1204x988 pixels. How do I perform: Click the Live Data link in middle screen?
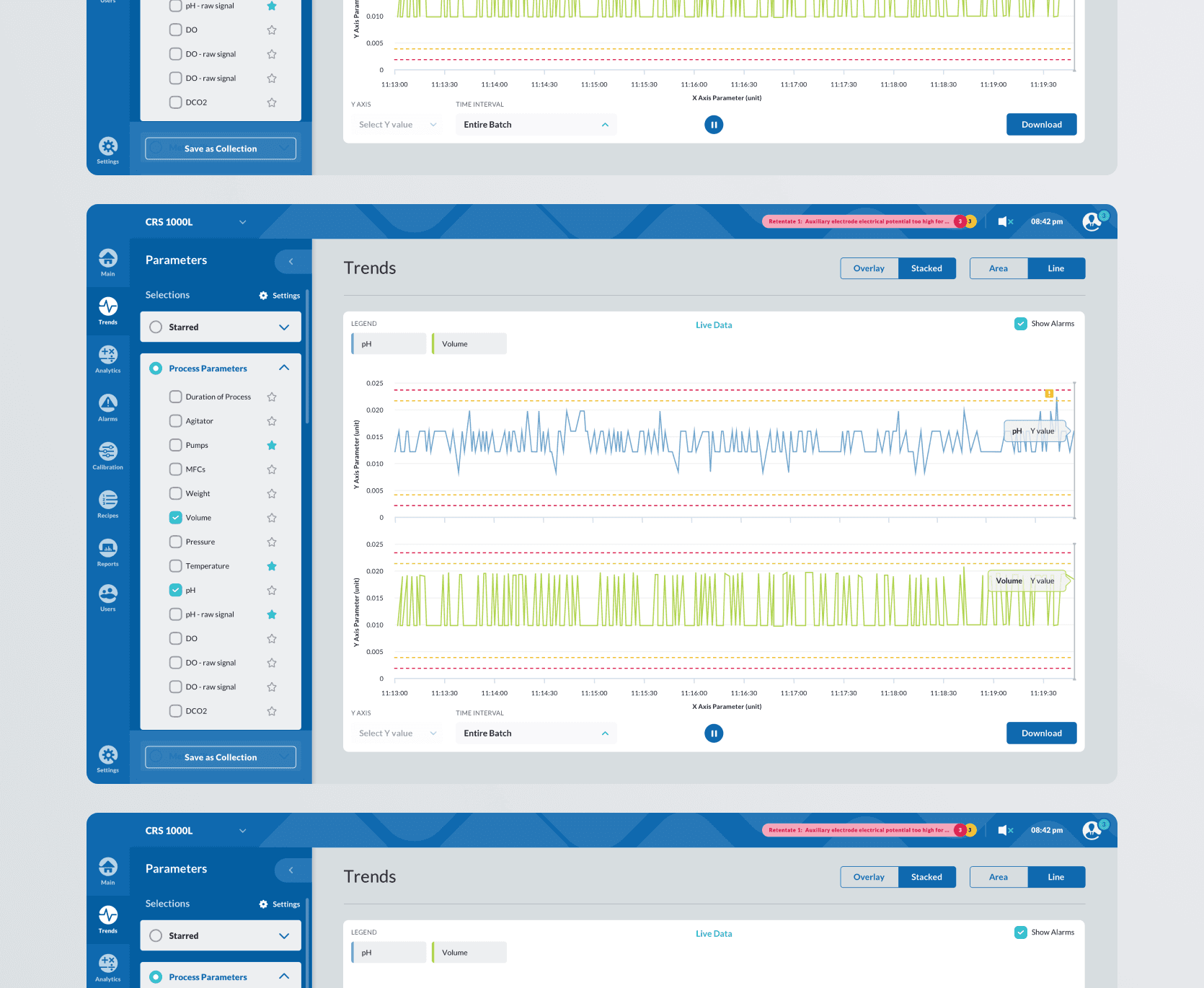[714, 325]
